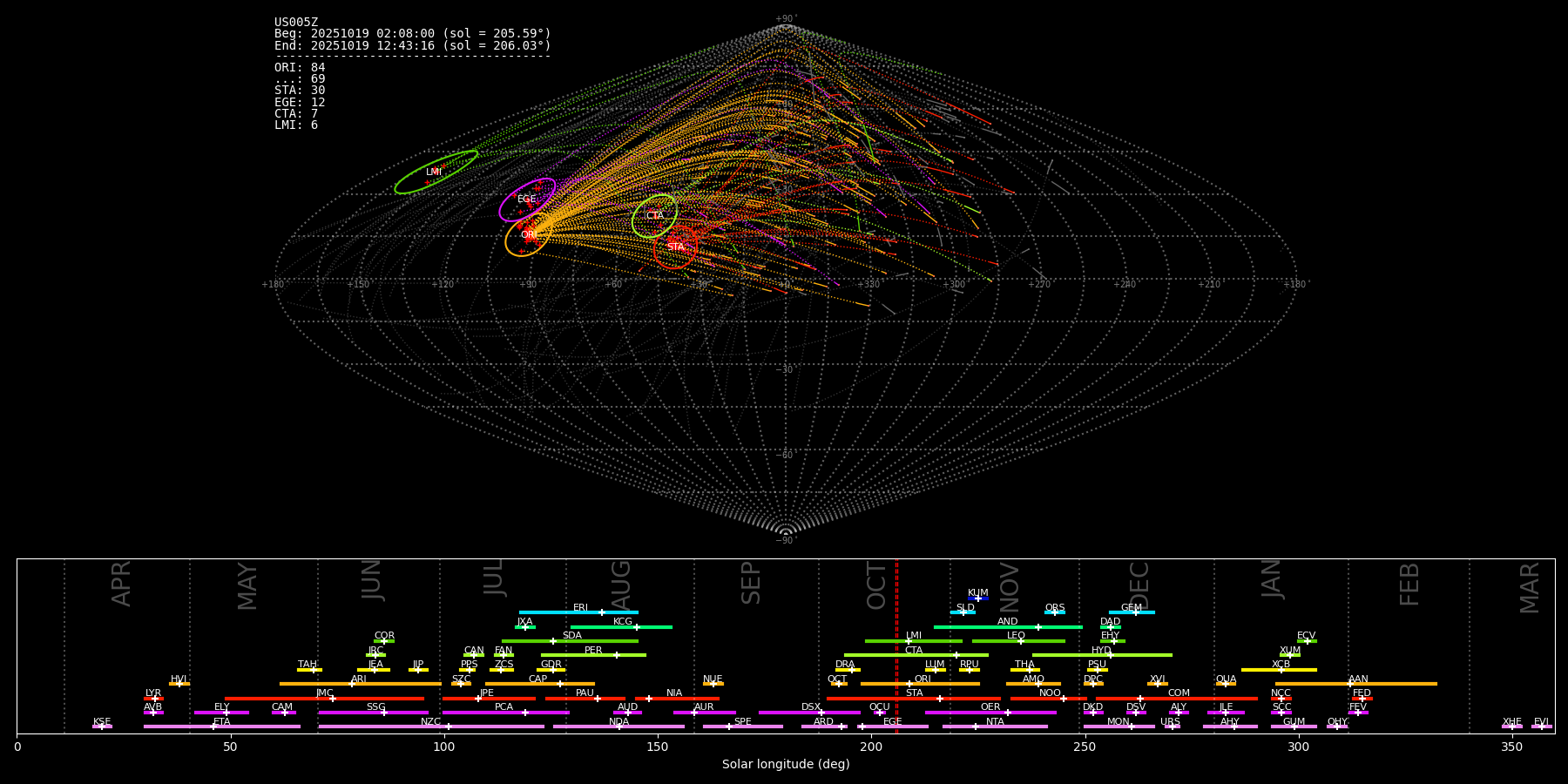Click the End: 20251019 12:43:16 line

click(413, 45)
